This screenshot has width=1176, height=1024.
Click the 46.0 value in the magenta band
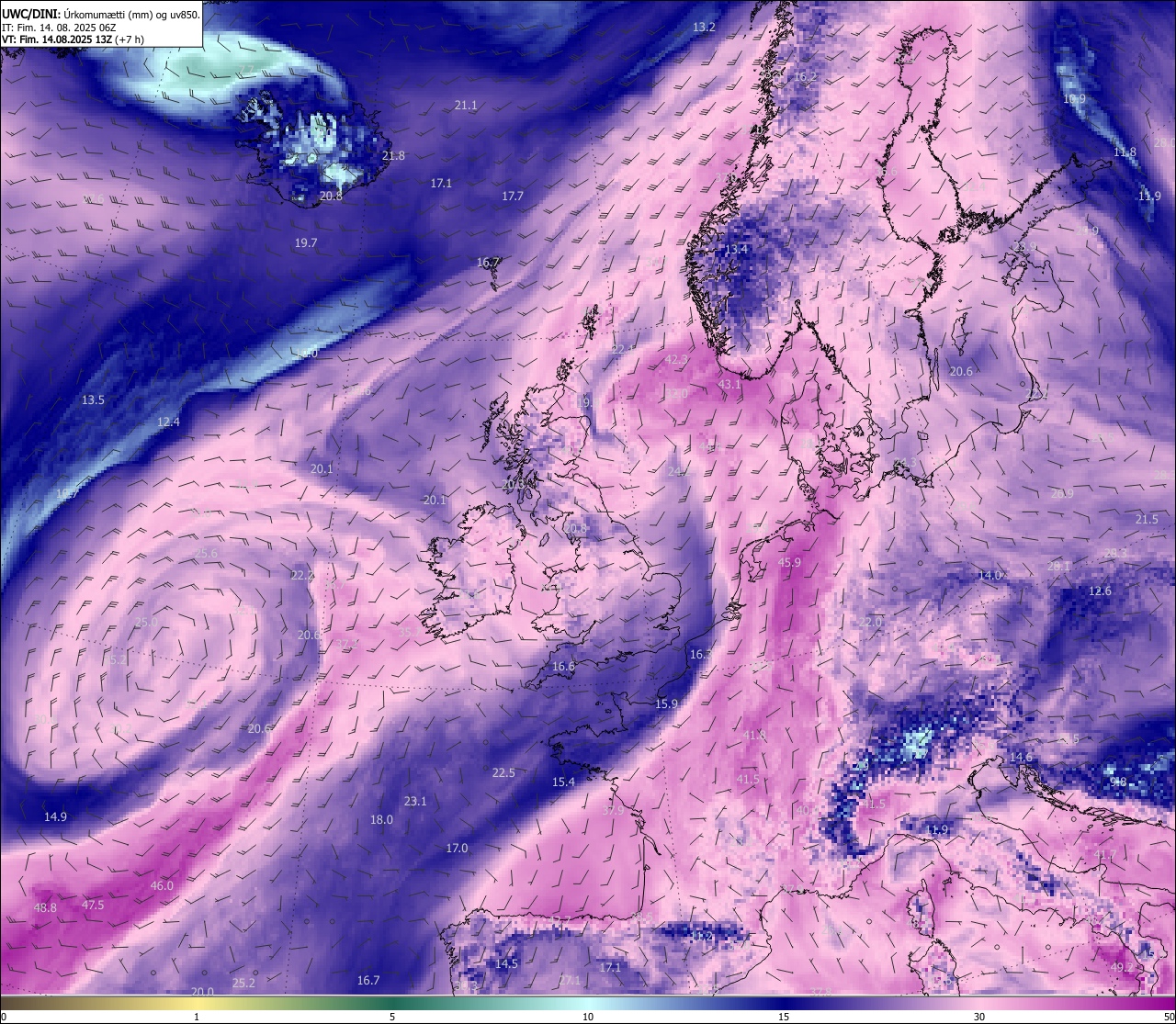click(x=162, y=886)
